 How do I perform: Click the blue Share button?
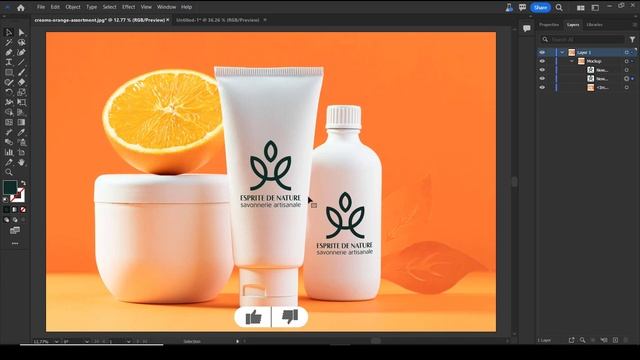pos(540,7)
